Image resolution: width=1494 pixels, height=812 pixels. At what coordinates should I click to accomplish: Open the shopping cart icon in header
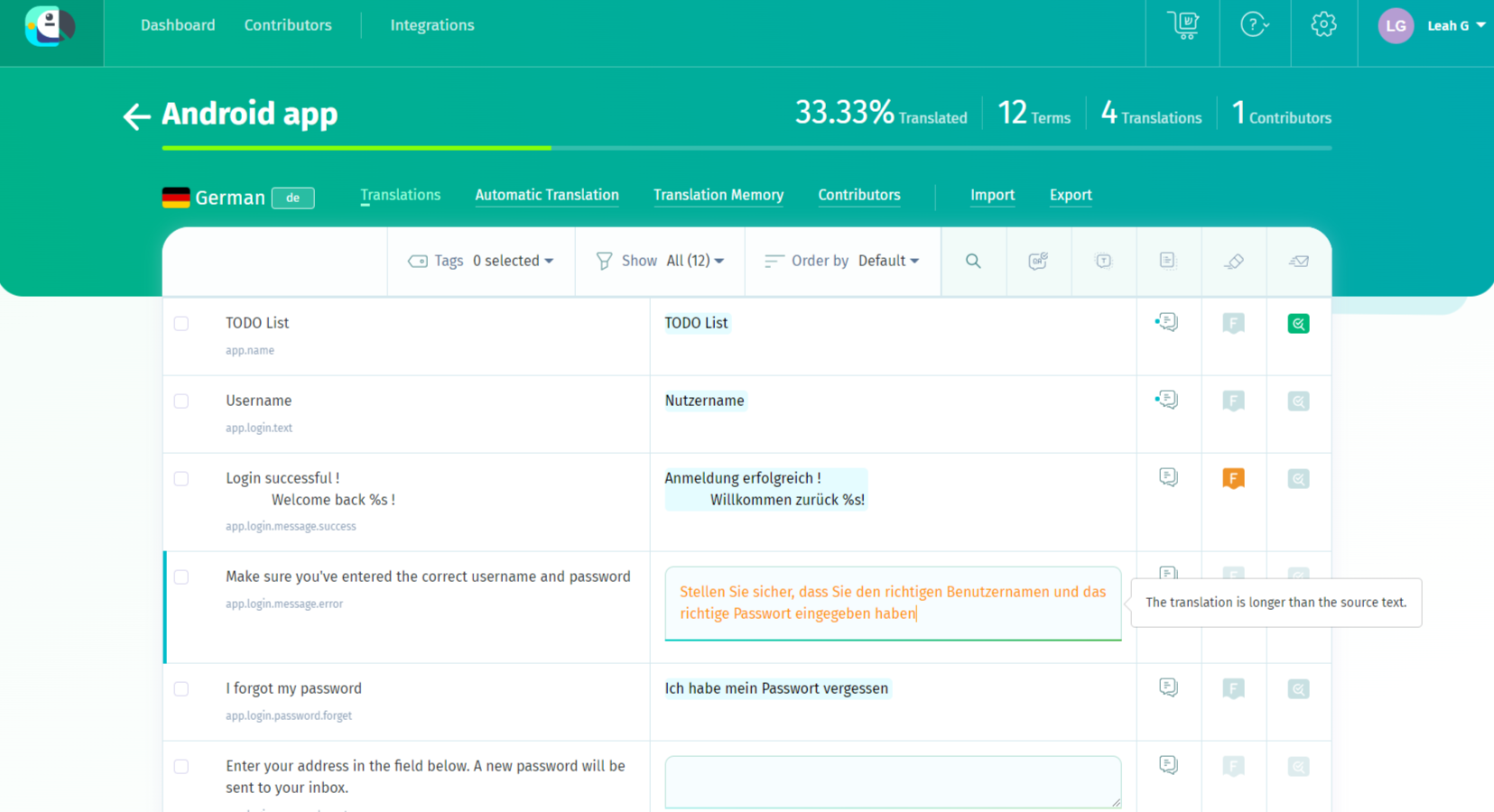[x=1183, y=25]
